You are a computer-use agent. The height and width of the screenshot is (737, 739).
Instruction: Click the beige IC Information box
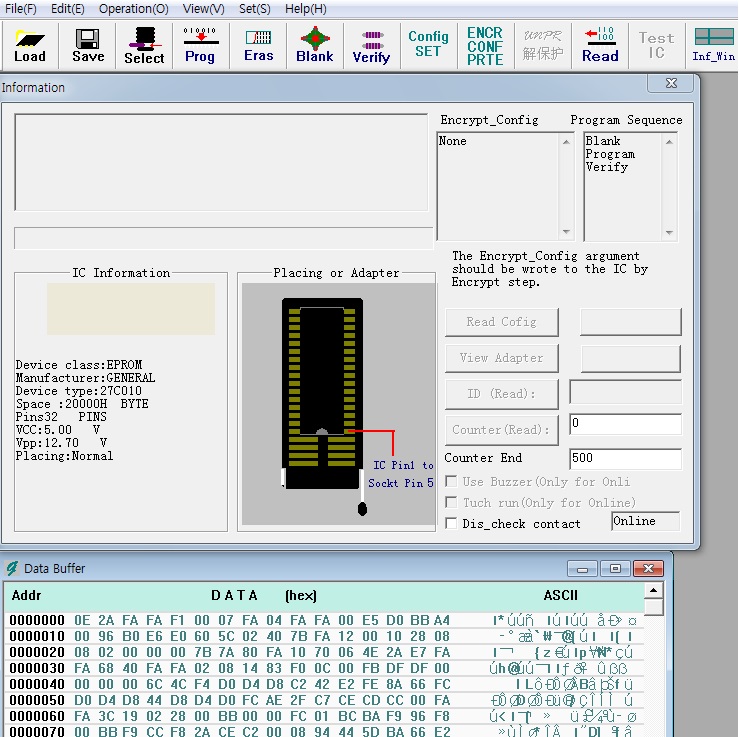click(131, 309)
